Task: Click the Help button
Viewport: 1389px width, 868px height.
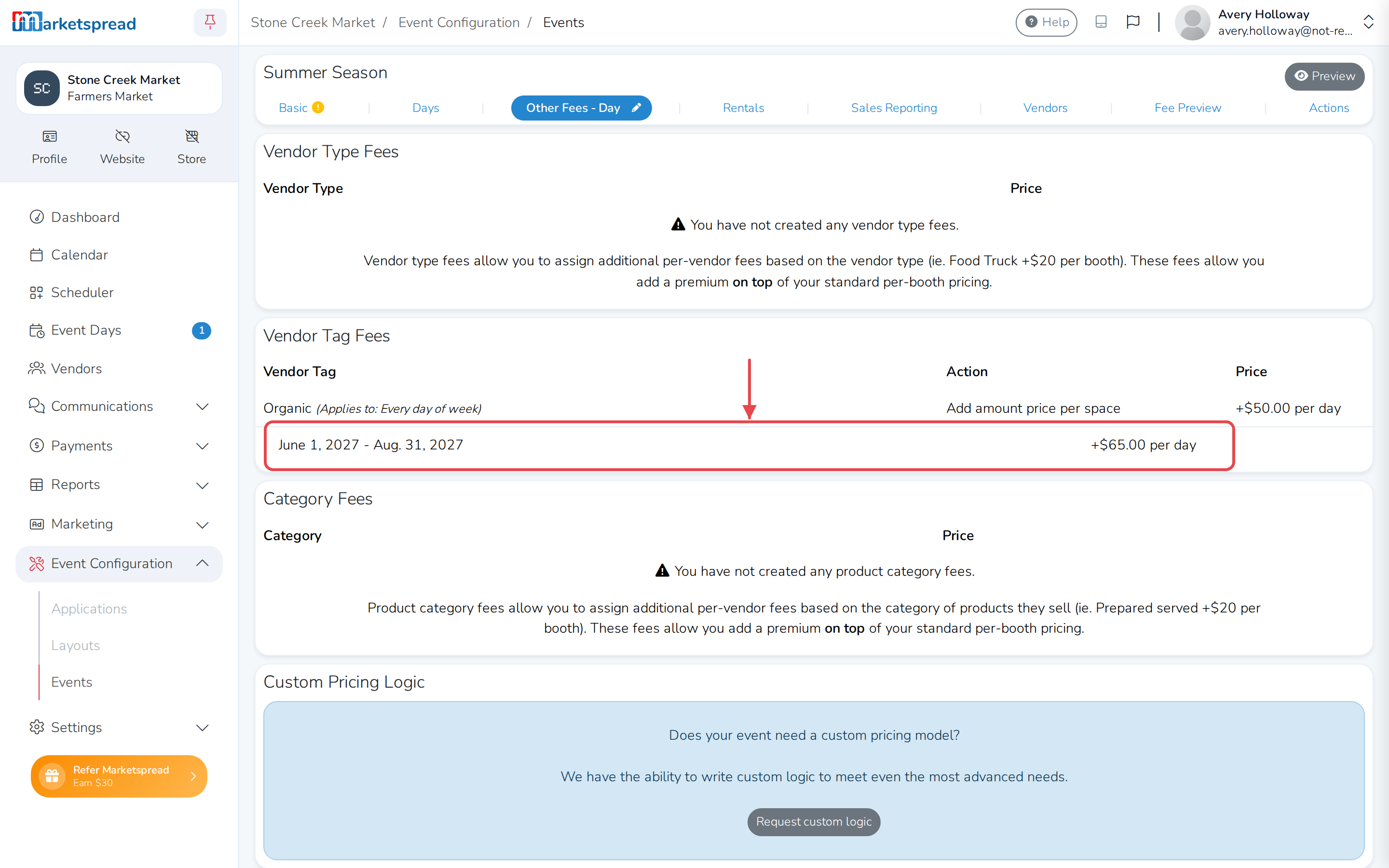Action: [x=1047, y=22]
